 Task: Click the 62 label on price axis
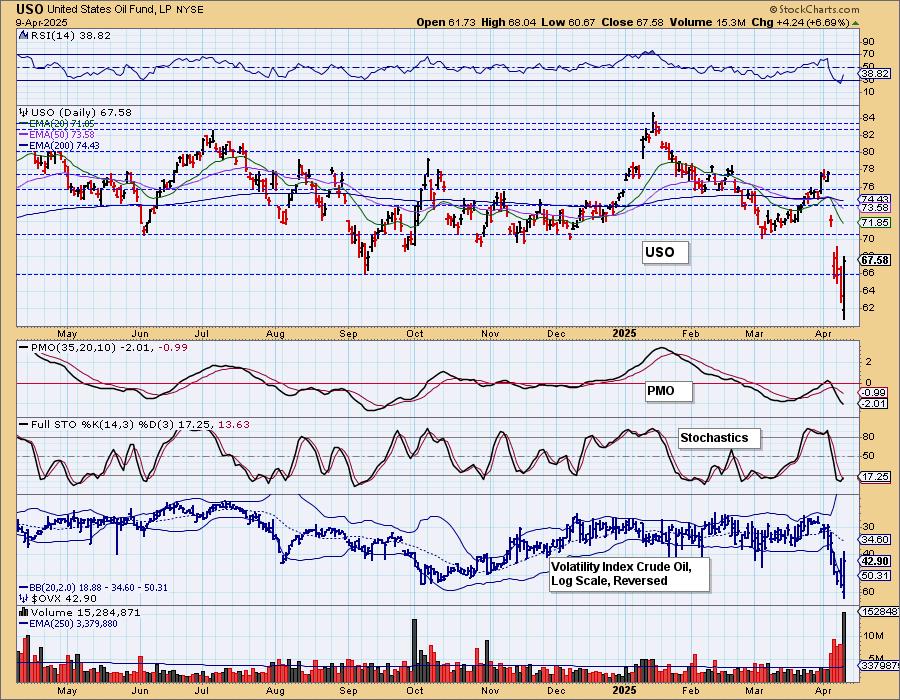tap(868, 308)
